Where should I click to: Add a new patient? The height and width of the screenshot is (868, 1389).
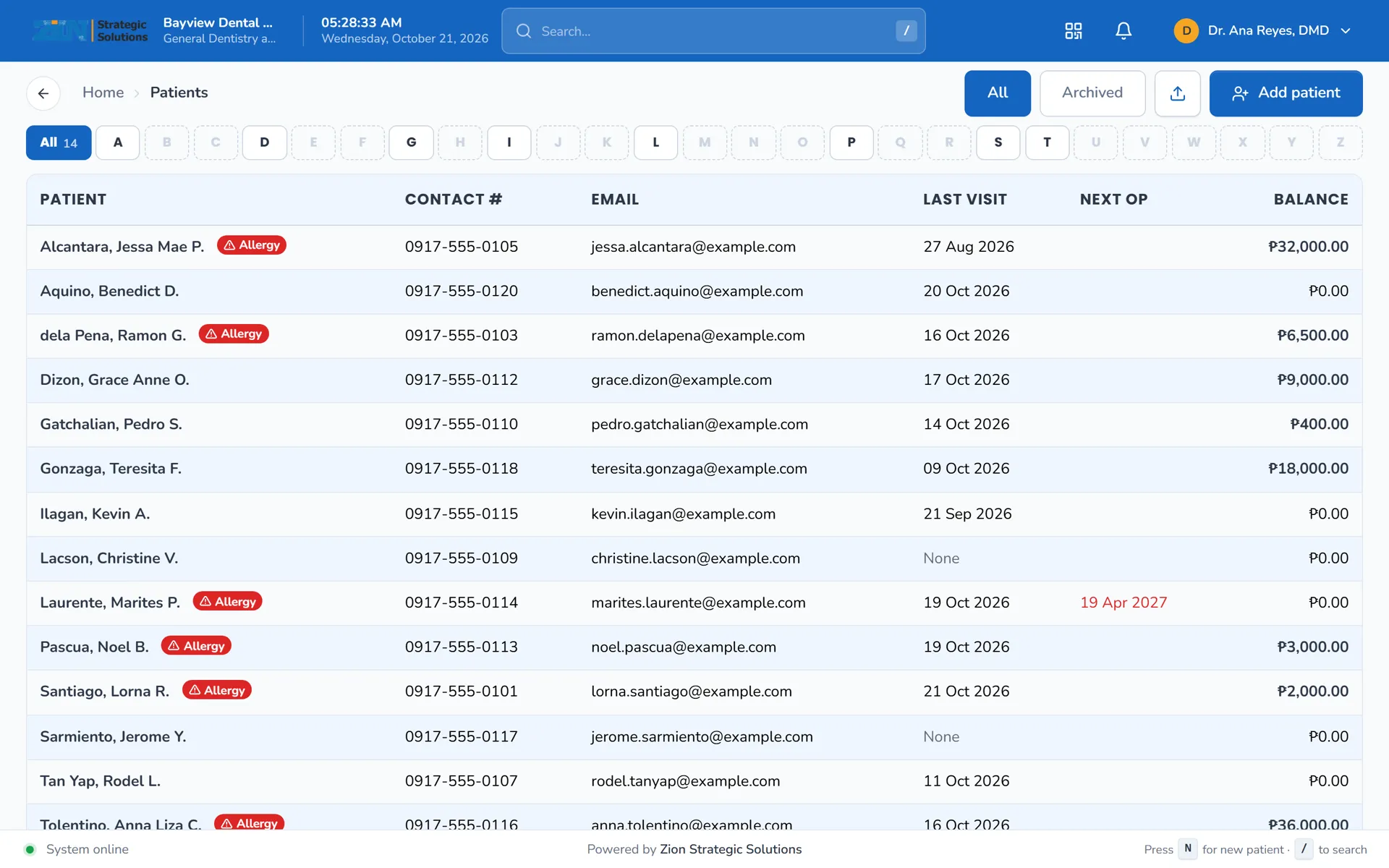(1286, 93)
